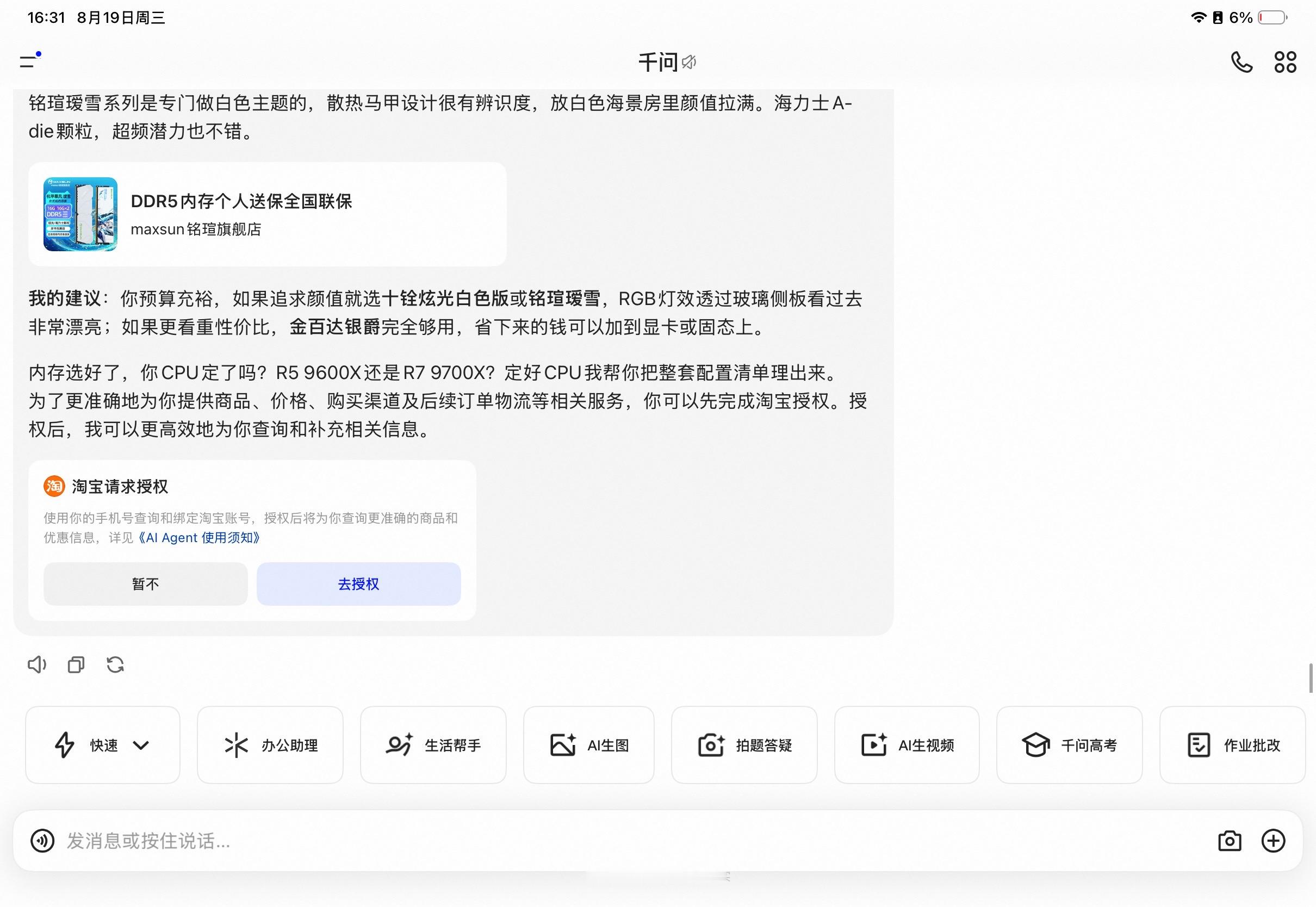Open the 作业批改 shortcut
This screenshot has height=907, width=1316.
(1232, 745)
